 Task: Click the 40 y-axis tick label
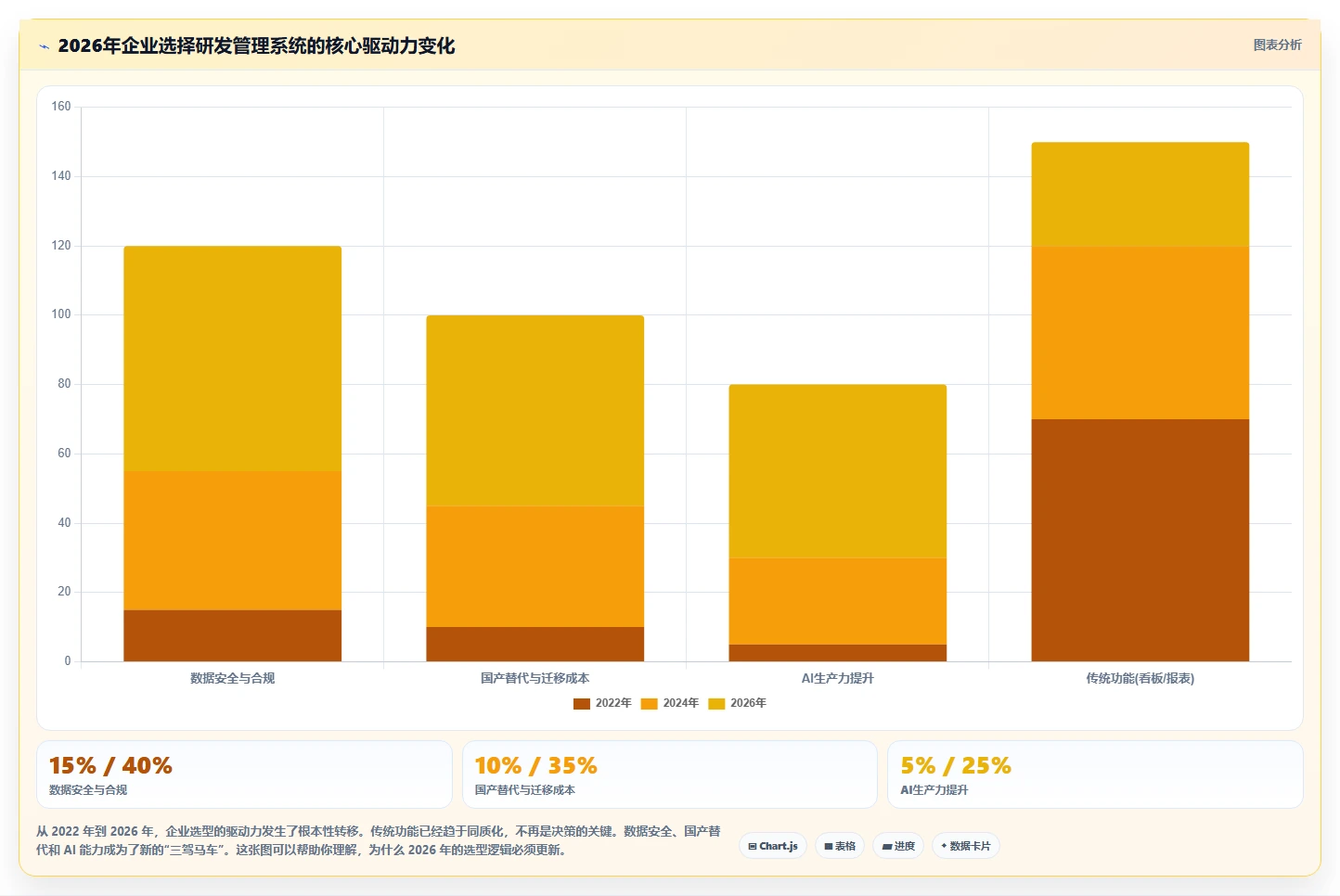click(64, 523)
